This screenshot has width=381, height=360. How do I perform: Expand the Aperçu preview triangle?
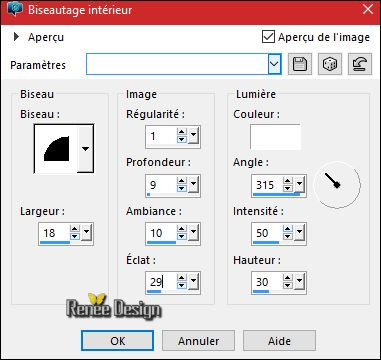pyautogui.click(x=16, y=37)
